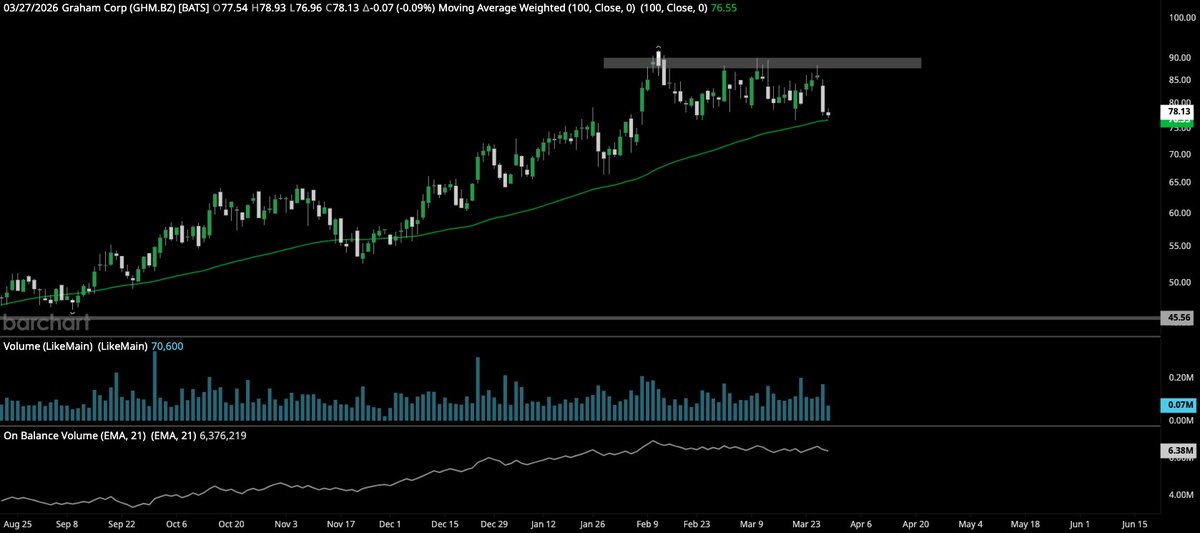Click the Nov 3 date label

point(286,523)
